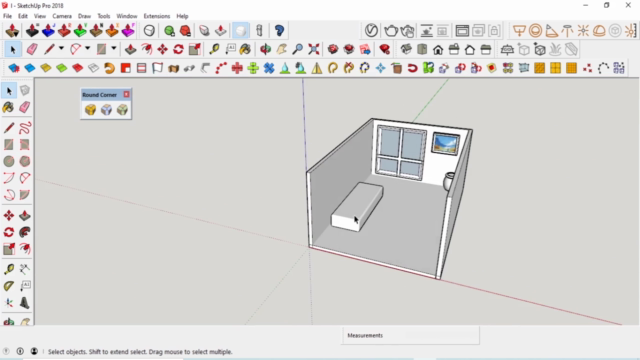This screenshot has width=640, height=360.
Task: Select the Move tool in top toolbar
Action: point(162,49)
